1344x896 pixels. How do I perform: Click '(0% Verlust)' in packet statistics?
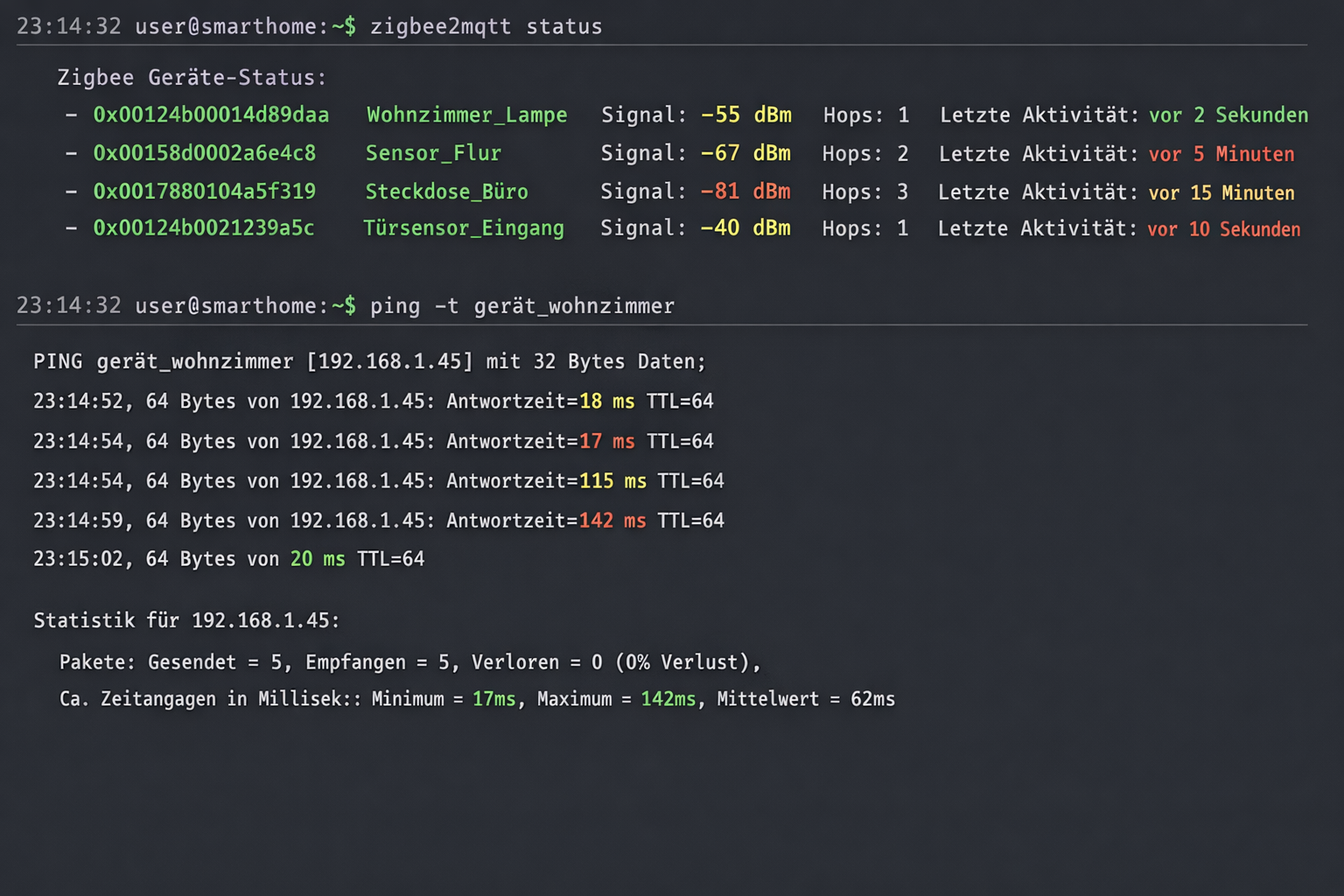pos(683,662)
